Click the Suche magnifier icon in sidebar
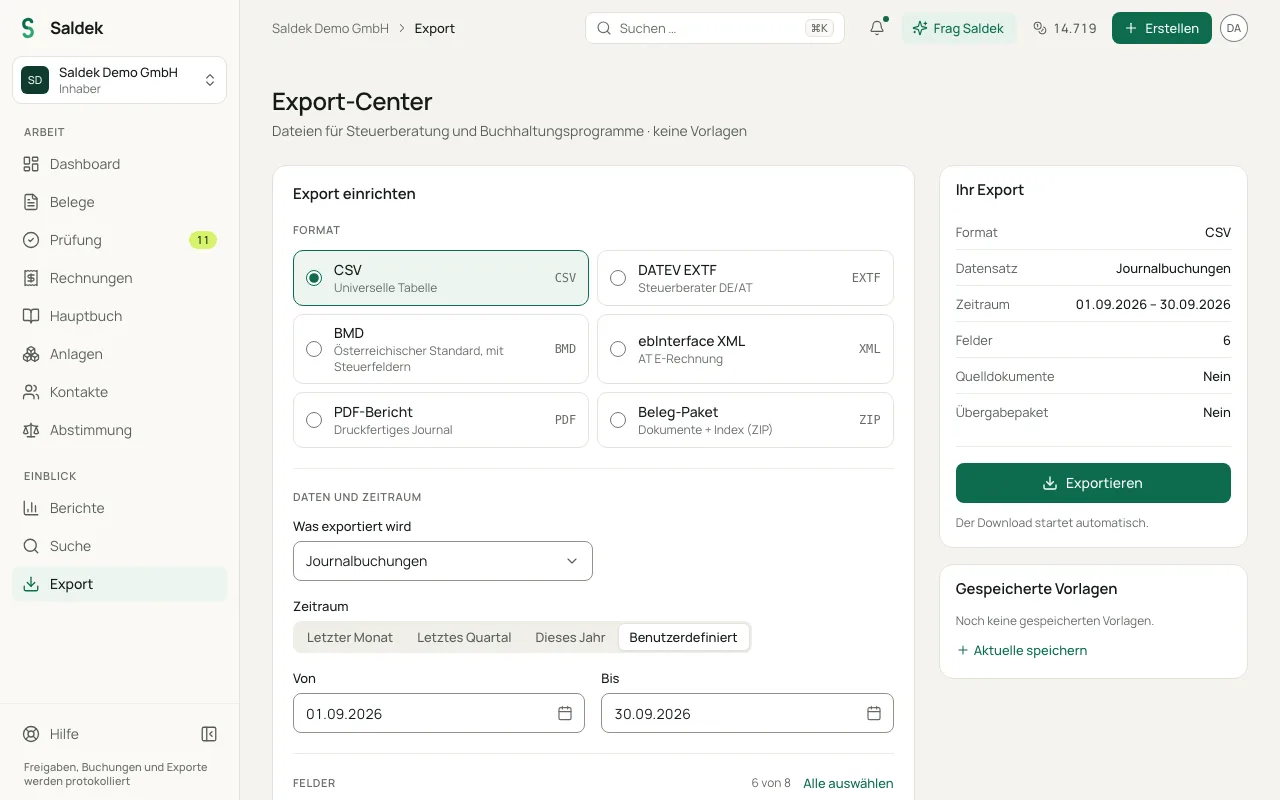Screen dimensions: 1280x800 [x=31, y=546]
